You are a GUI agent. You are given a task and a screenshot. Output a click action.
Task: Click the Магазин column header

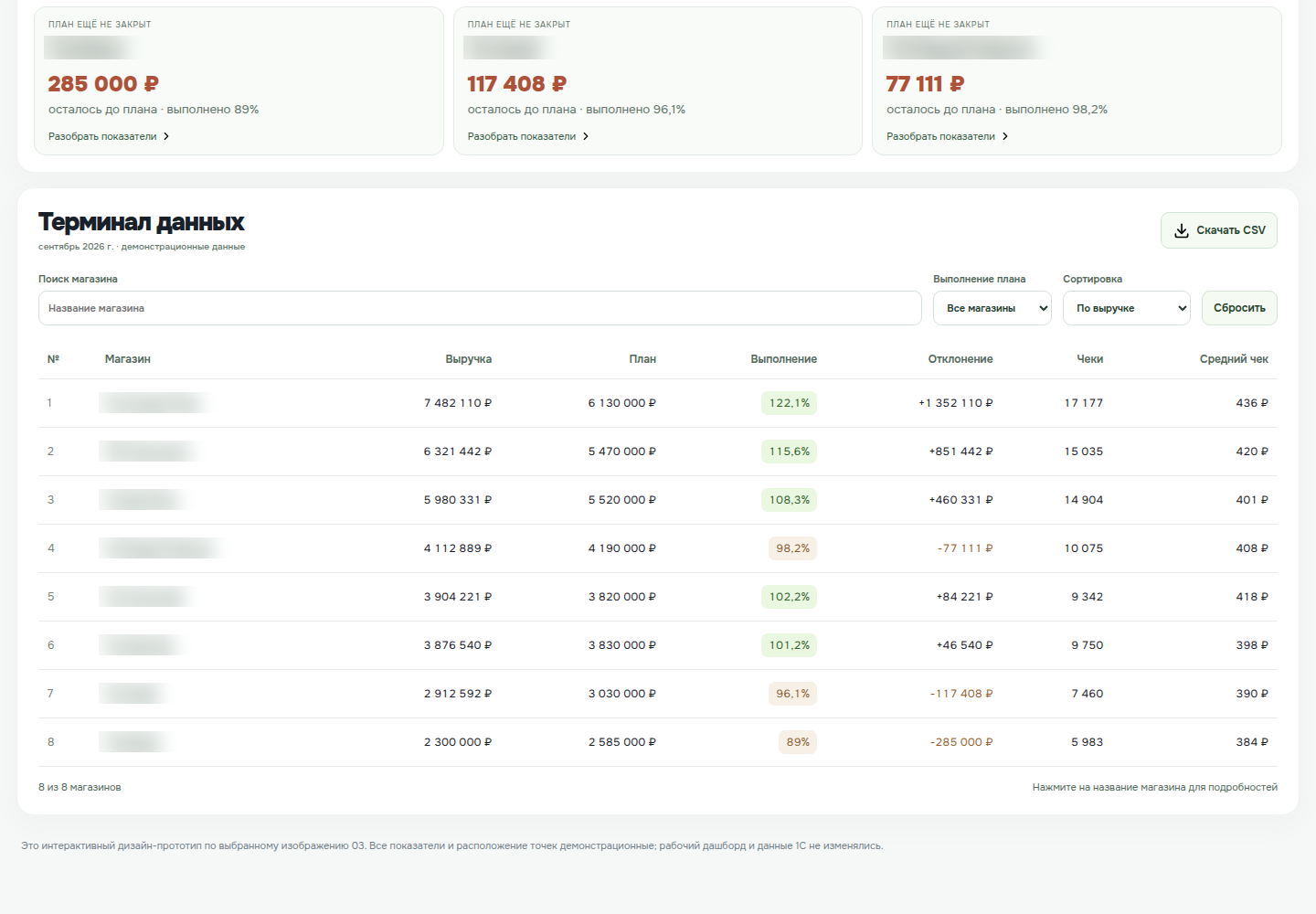(128, 359)
